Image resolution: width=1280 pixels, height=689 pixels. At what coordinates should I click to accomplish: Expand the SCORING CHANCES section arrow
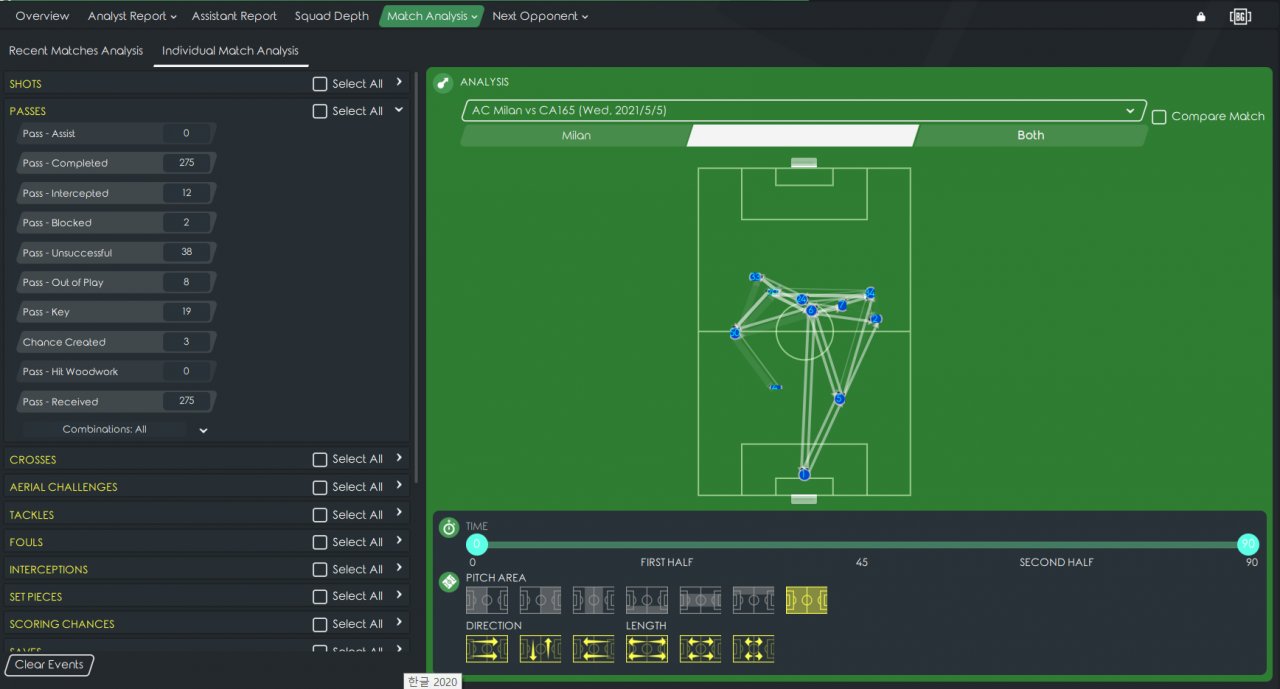(399, 622)
